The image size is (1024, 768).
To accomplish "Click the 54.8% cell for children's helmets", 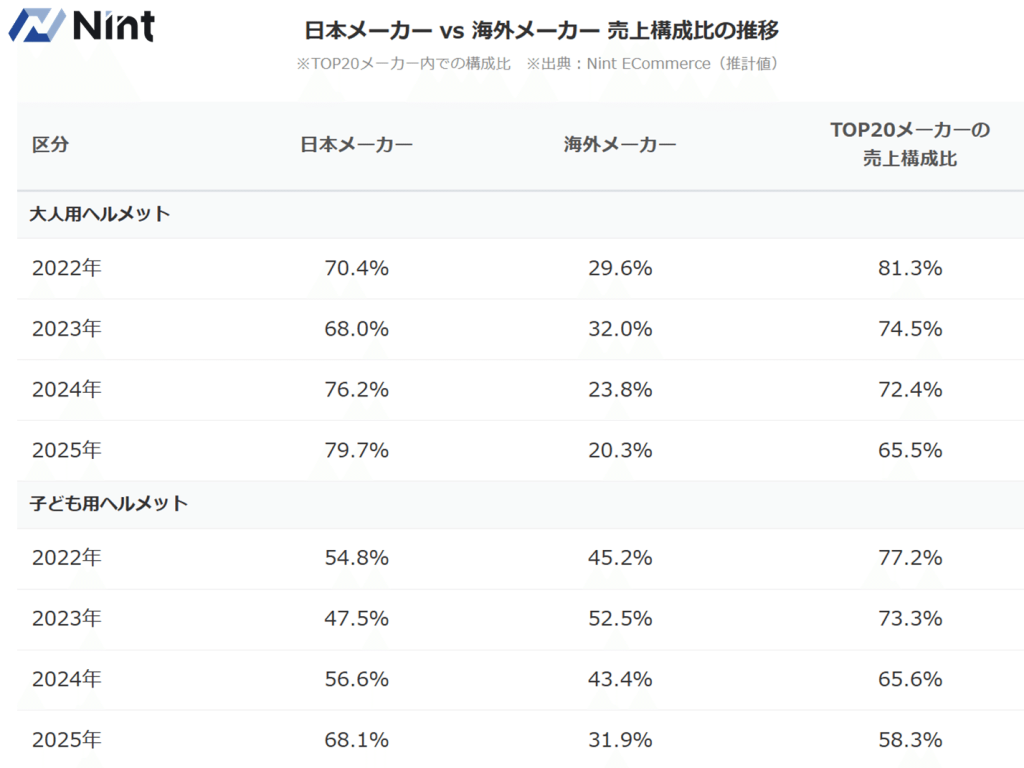I will 357,558.
